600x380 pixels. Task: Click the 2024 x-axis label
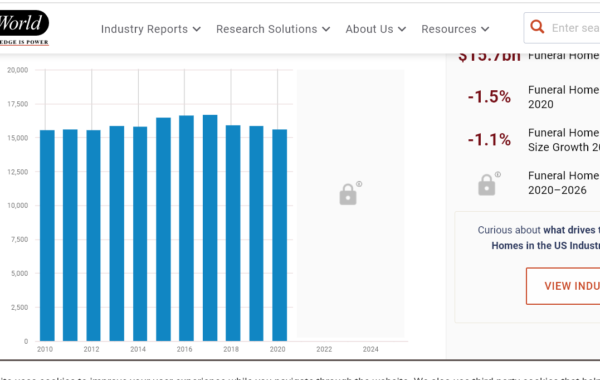coord(370,349)
